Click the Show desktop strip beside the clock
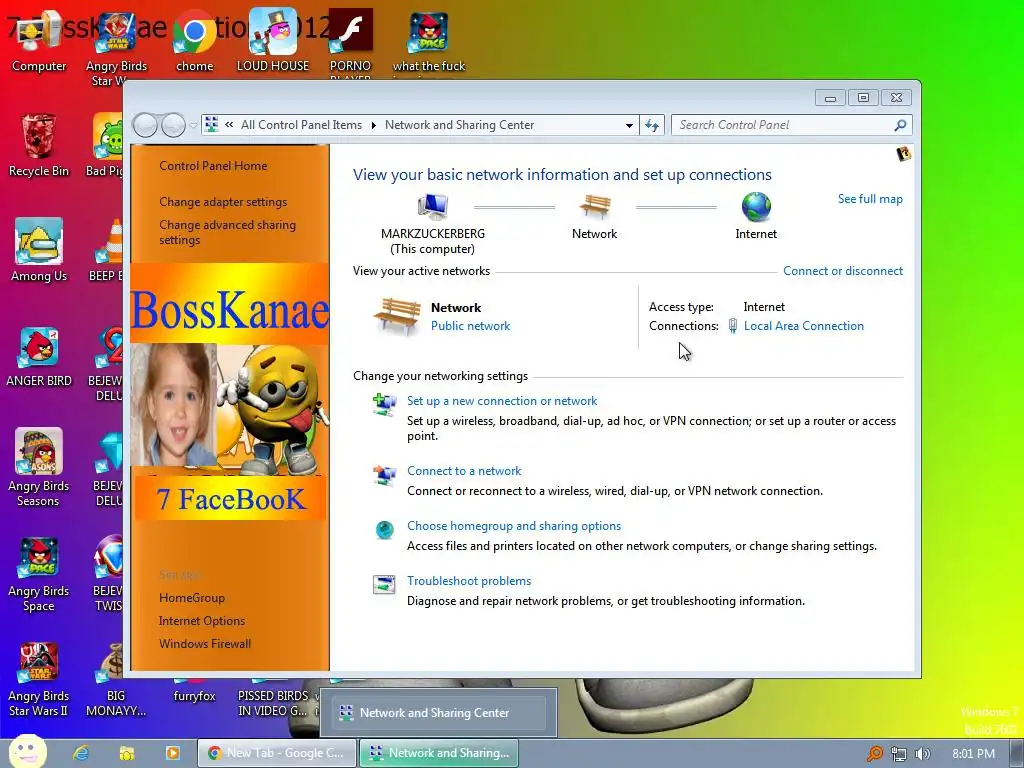This screenshot has height=768, width=1024. pos(1017,753)
